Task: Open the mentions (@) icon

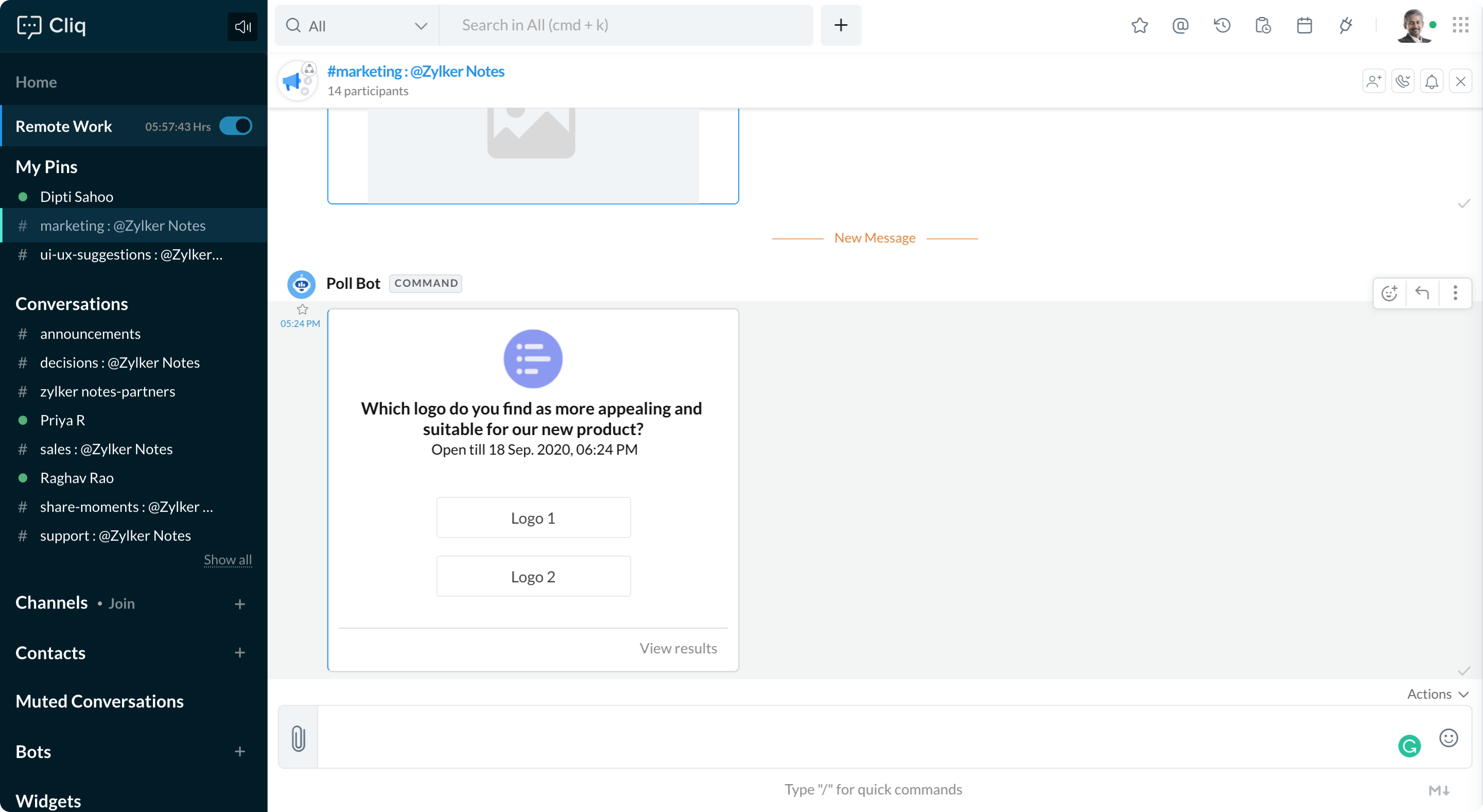Action: tap(1180, 25)
